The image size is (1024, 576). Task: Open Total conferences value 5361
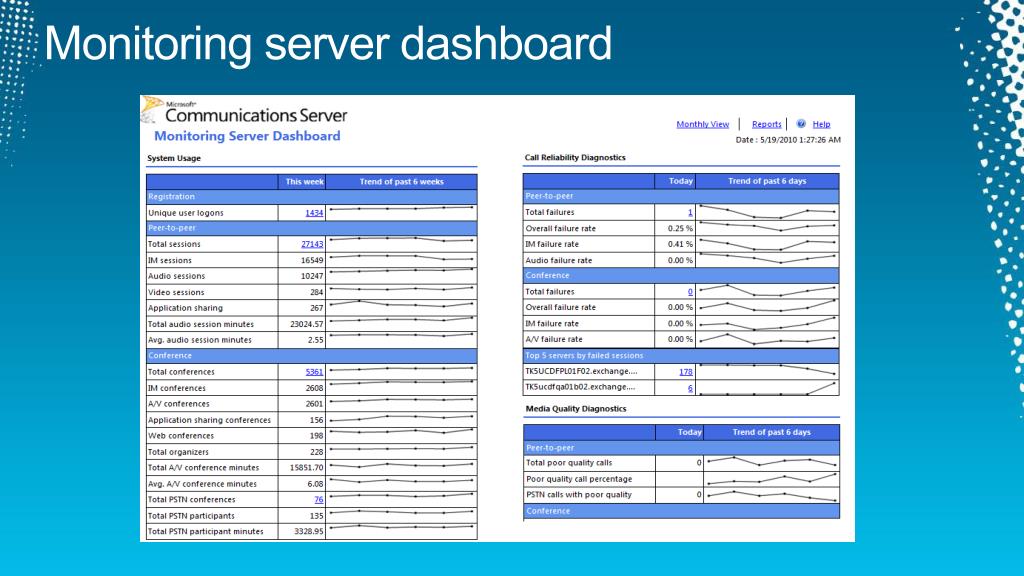314,372
